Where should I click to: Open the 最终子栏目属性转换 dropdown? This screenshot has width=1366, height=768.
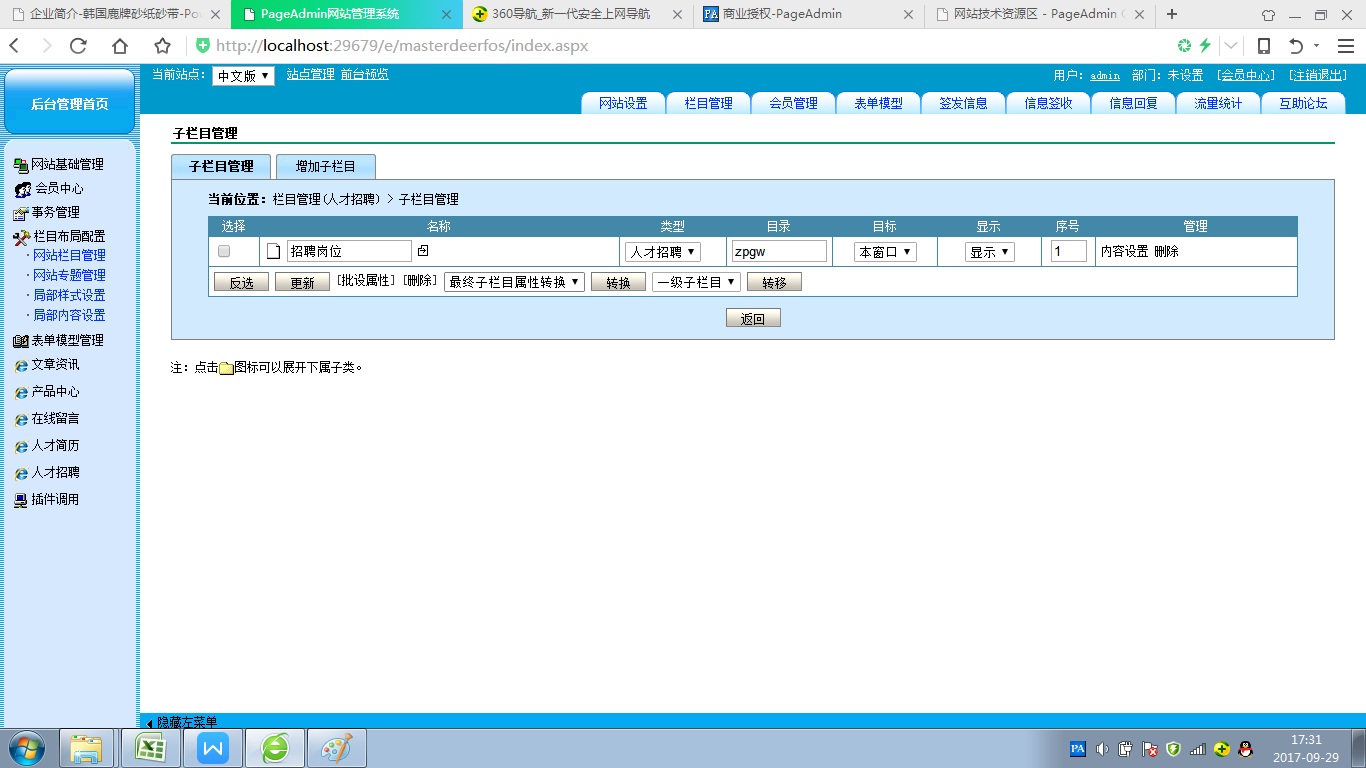(514, 282)
